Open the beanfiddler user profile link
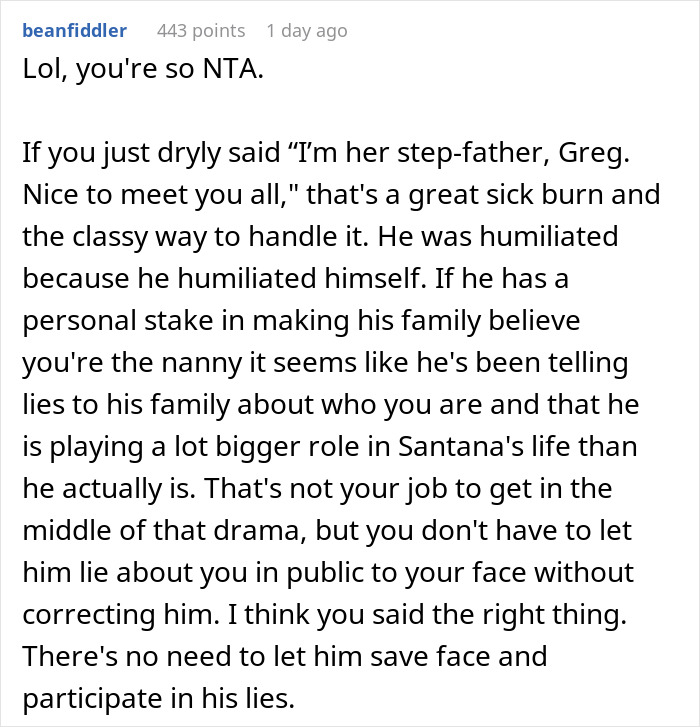This screenshot has width=700, height=727. tap(75, 31)
